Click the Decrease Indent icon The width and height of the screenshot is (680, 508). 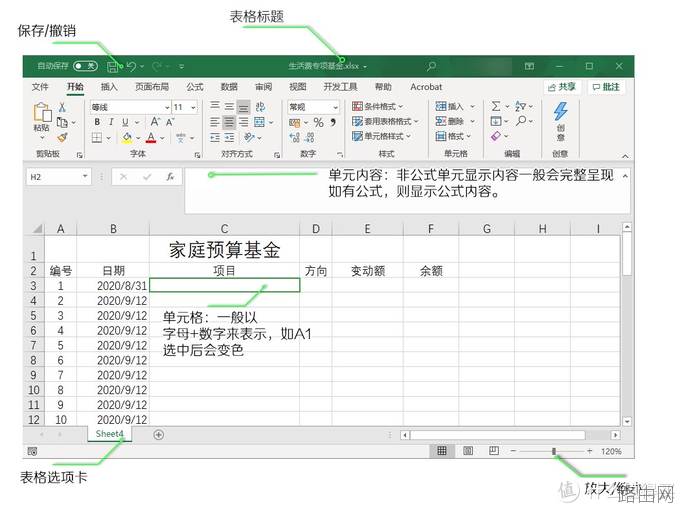pos(215,138)
